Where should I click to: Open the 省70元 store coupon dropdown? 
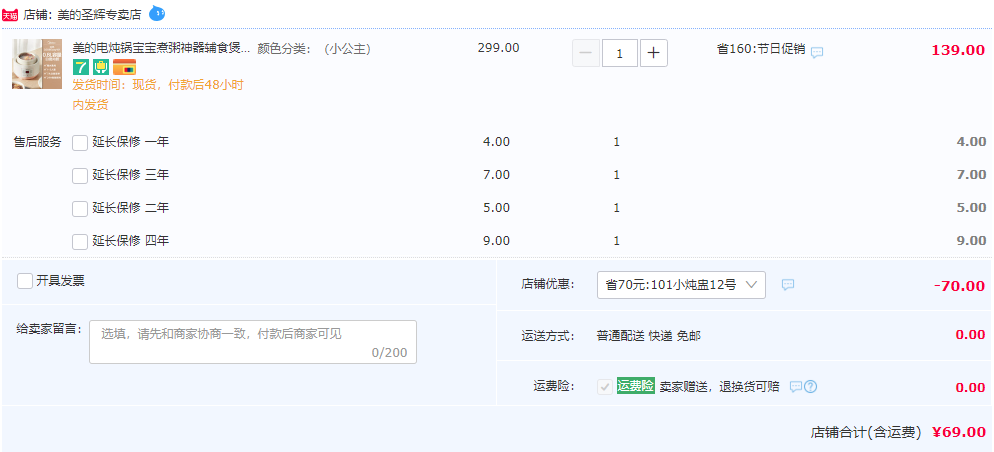click(681, 285)
